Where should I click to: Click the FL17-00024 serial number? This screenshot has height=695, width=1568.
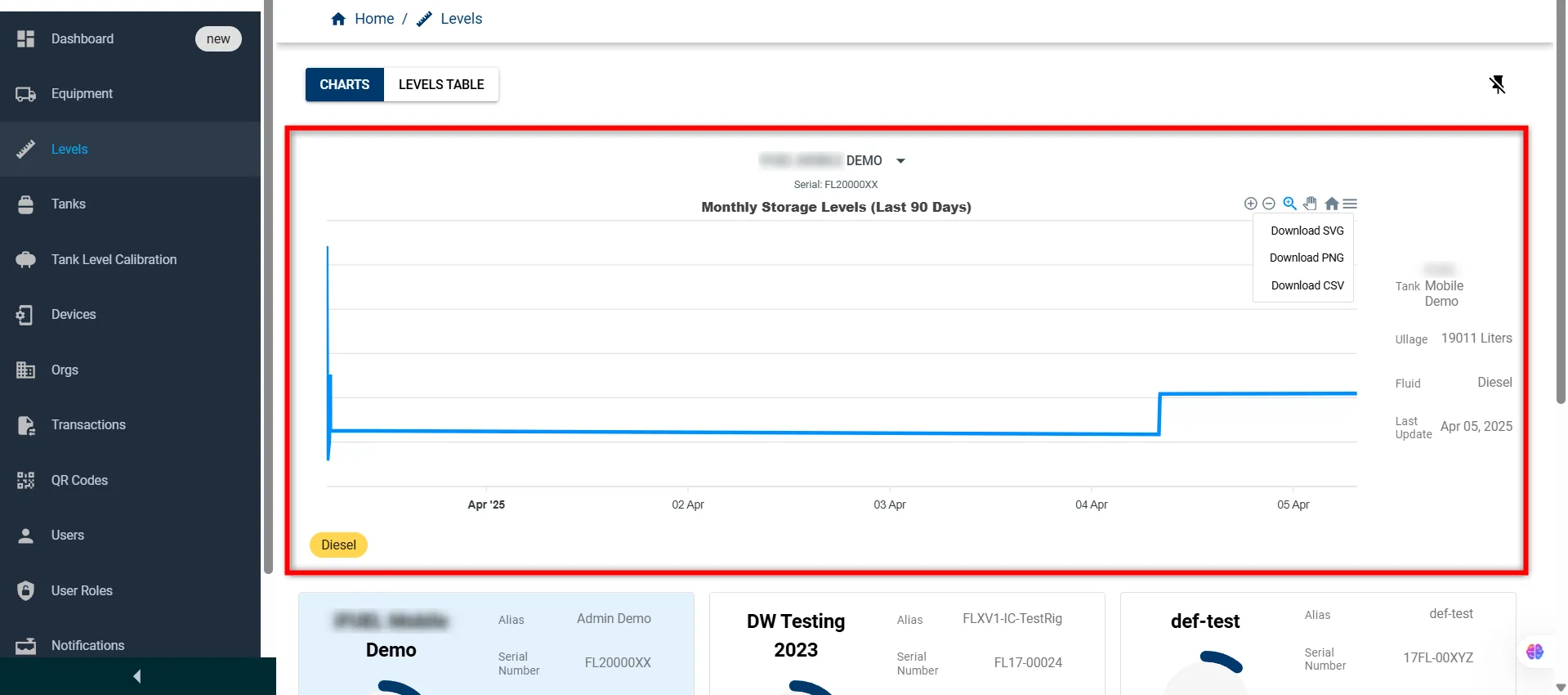click(1028, 663)
